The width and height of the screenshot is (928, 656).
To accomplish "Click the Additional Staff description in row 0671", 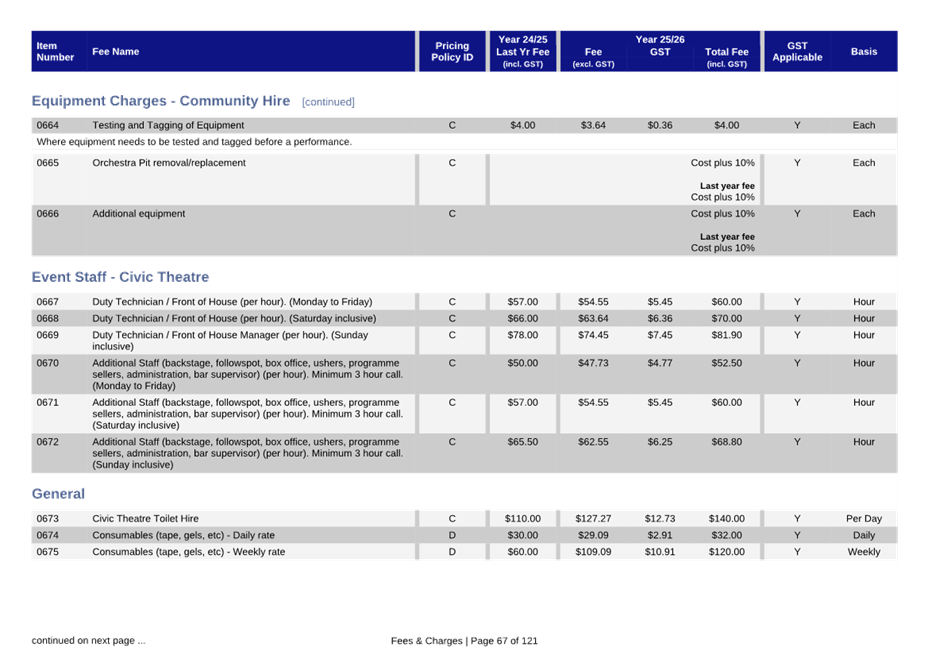I will point(247,414).
